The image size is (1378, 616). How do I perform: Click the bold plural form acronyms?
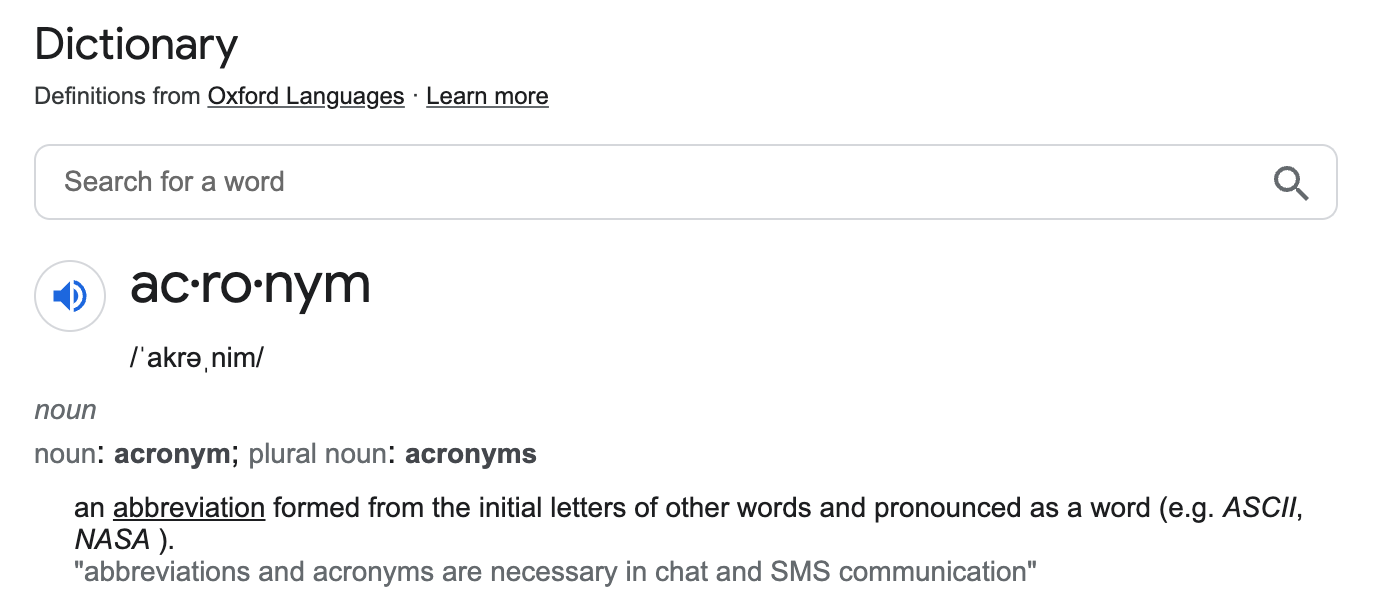(470, 454)
